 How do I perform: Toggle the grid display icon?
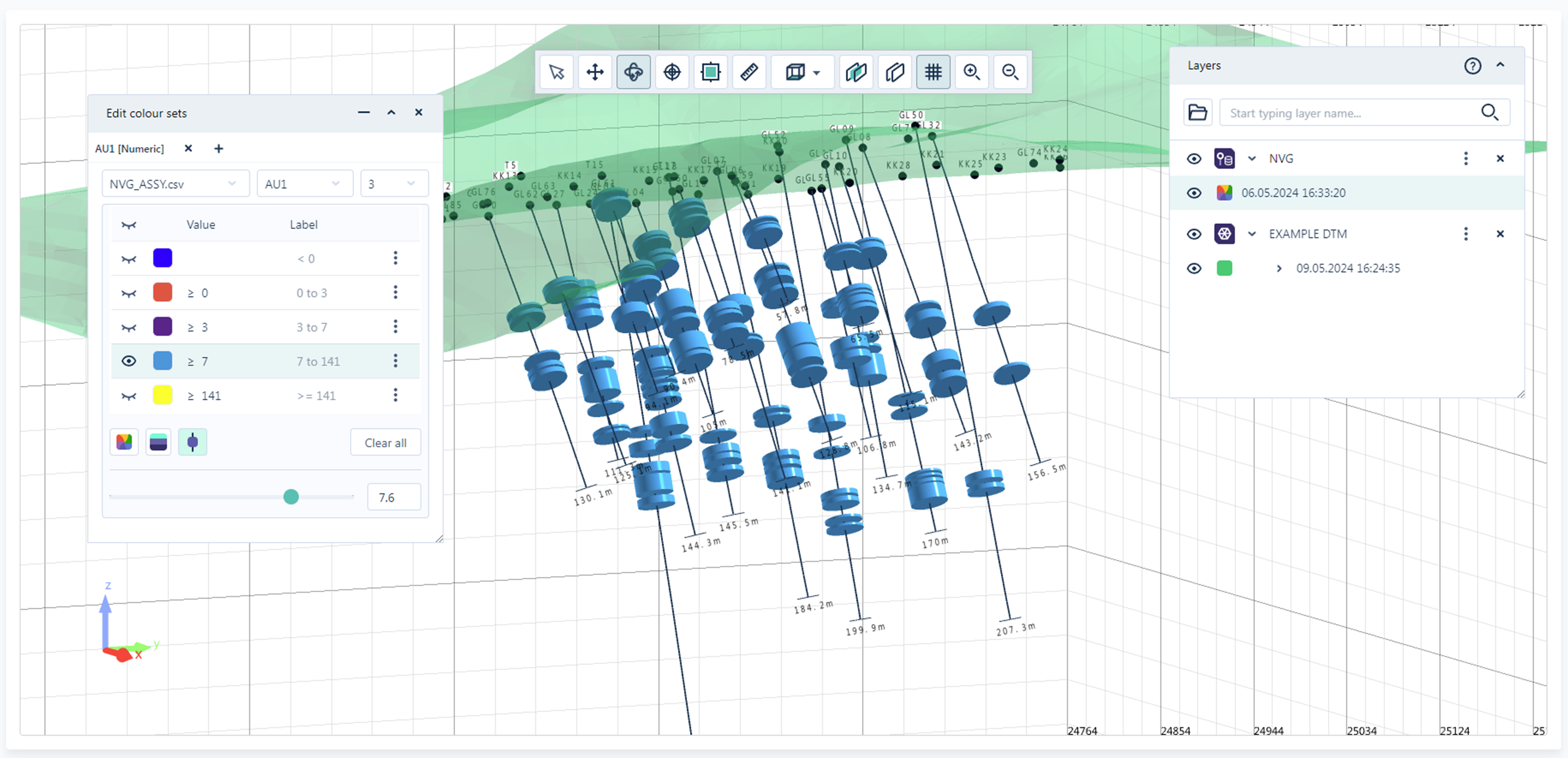point(932,73)
